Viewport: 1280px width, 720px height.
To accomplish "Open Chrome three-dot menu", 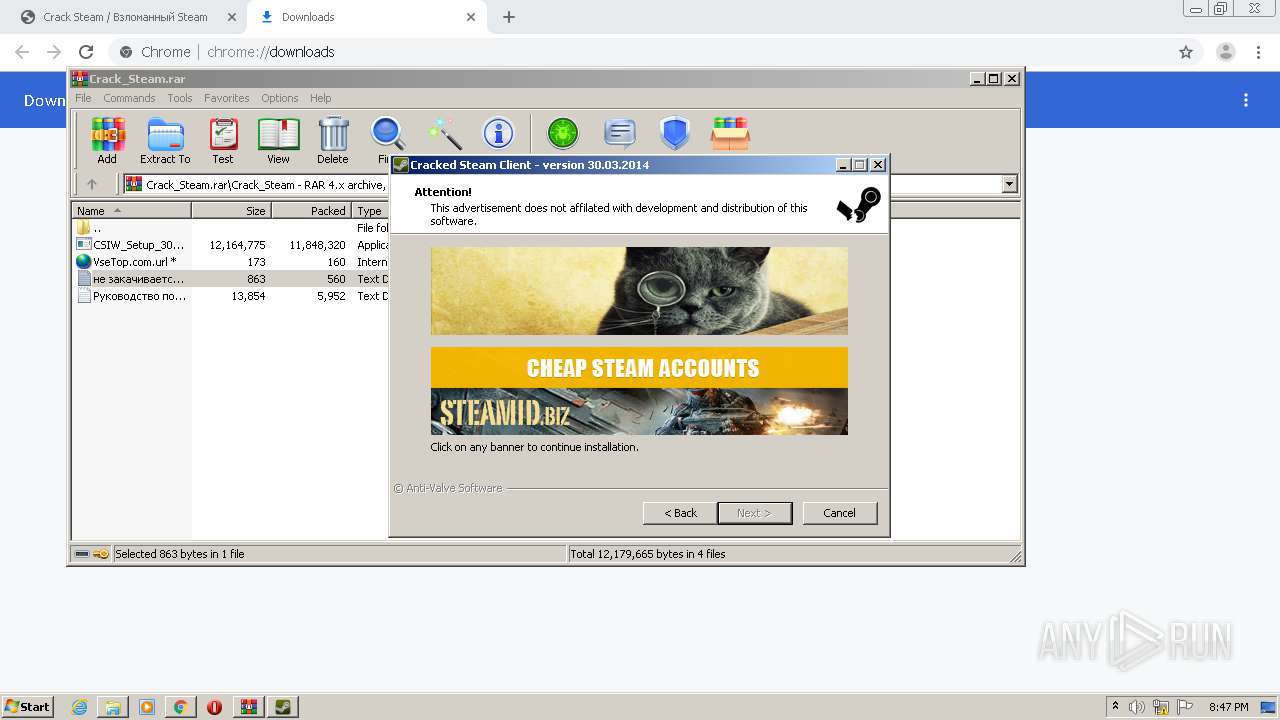I will point(1258,52).
